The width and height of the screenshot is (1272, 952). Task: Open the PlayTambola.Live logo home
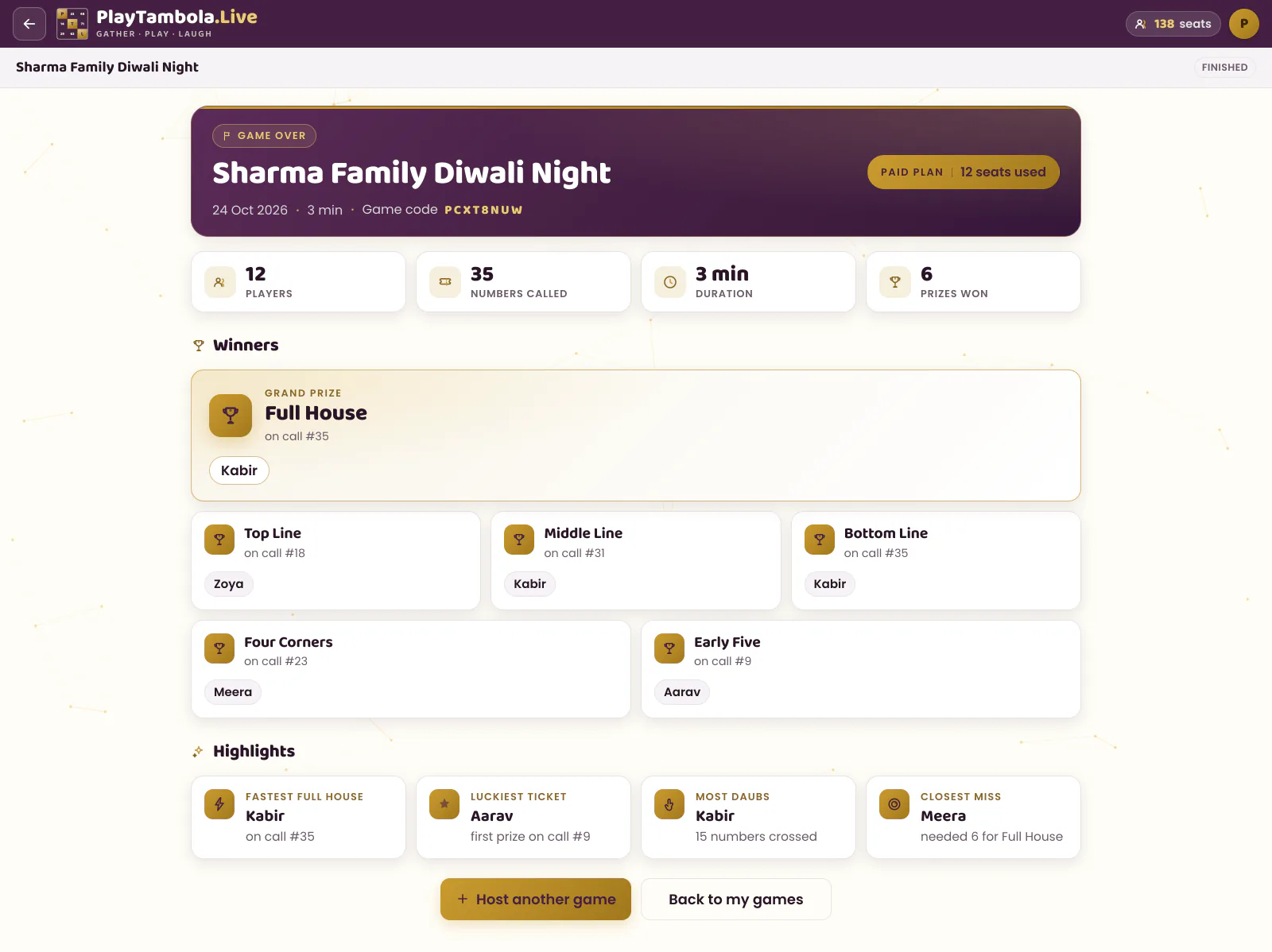(157, 24)
